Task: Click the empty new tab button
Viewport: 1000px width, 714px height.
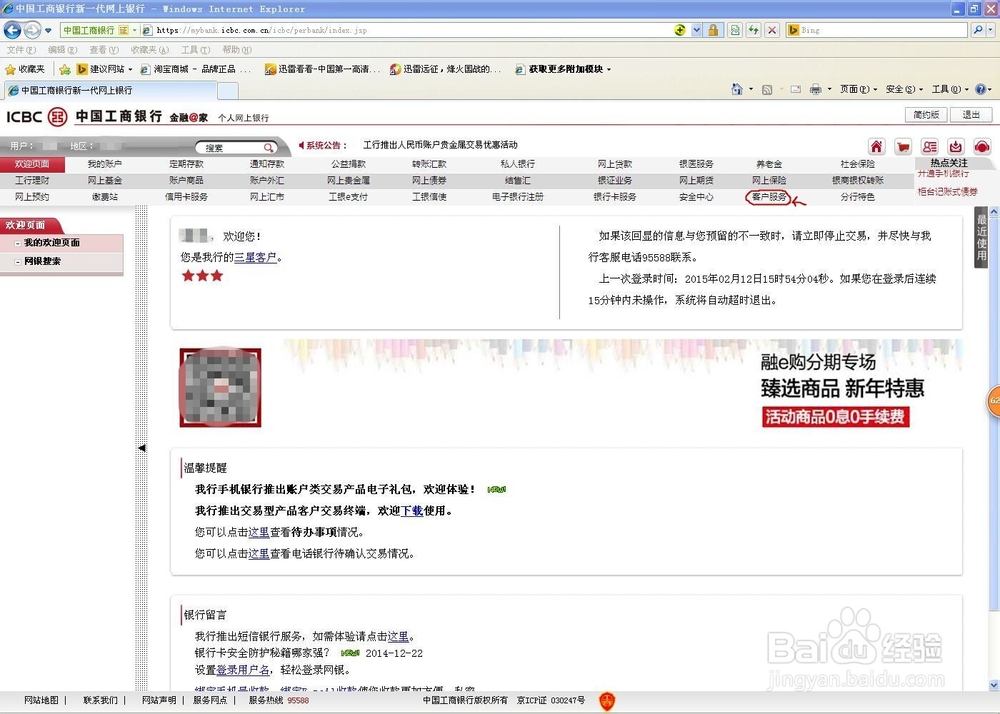Action: point(228,91)
